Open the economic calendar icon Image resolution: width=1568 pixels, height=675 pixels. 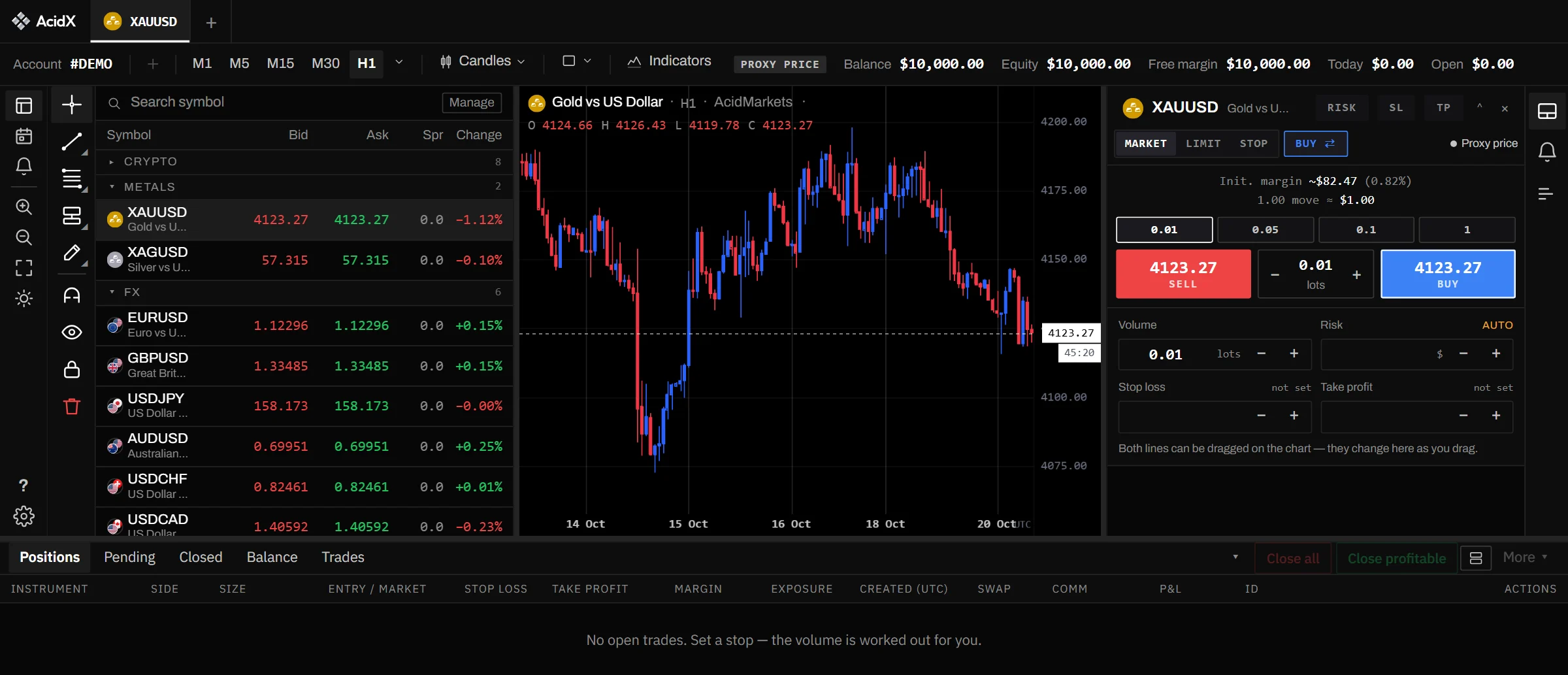pos(24,136)
